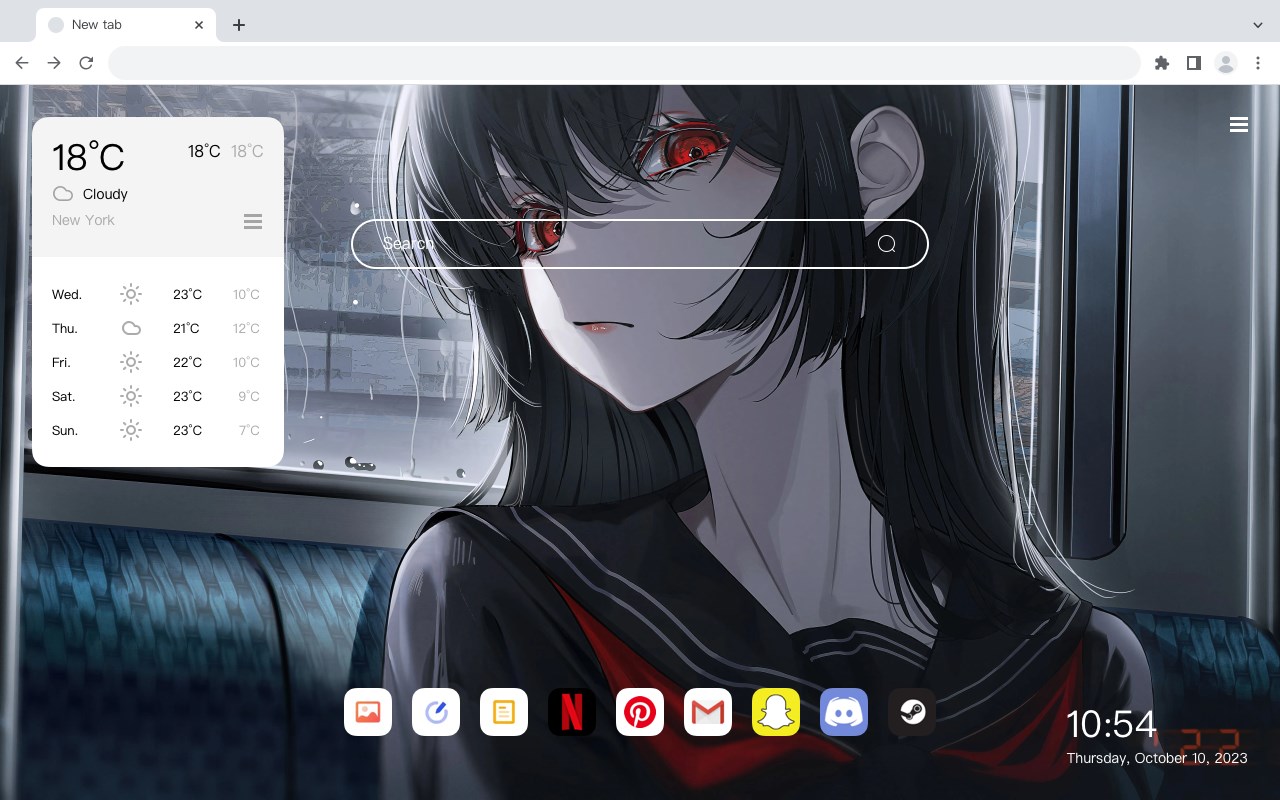This screenshot has width=1280, height=800.
Task: Open the Snapchat shortcut
Action: tap(776, 712)
